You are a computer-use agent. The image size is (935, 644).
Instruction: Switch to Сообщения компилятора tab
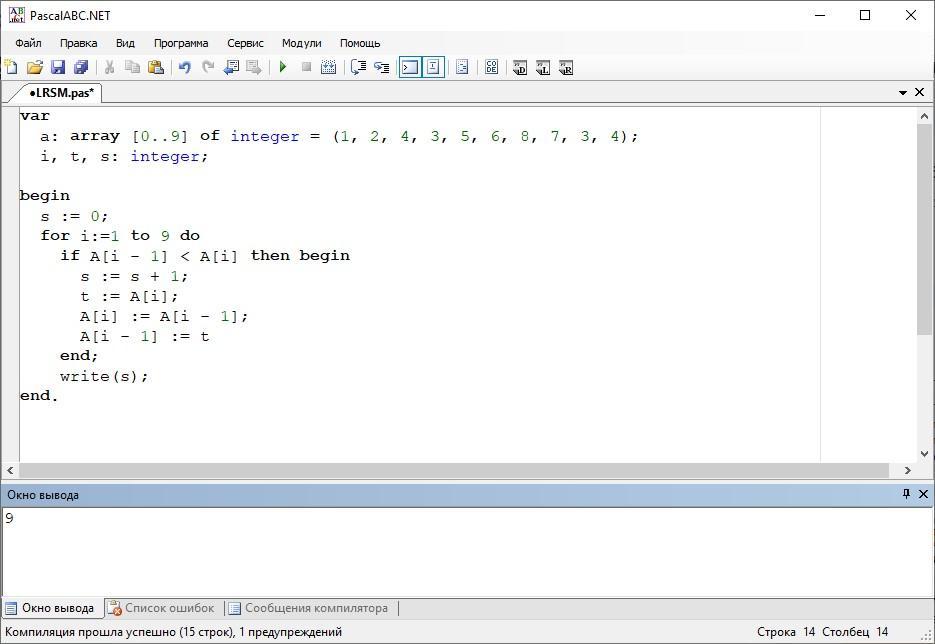pos(309,608)
